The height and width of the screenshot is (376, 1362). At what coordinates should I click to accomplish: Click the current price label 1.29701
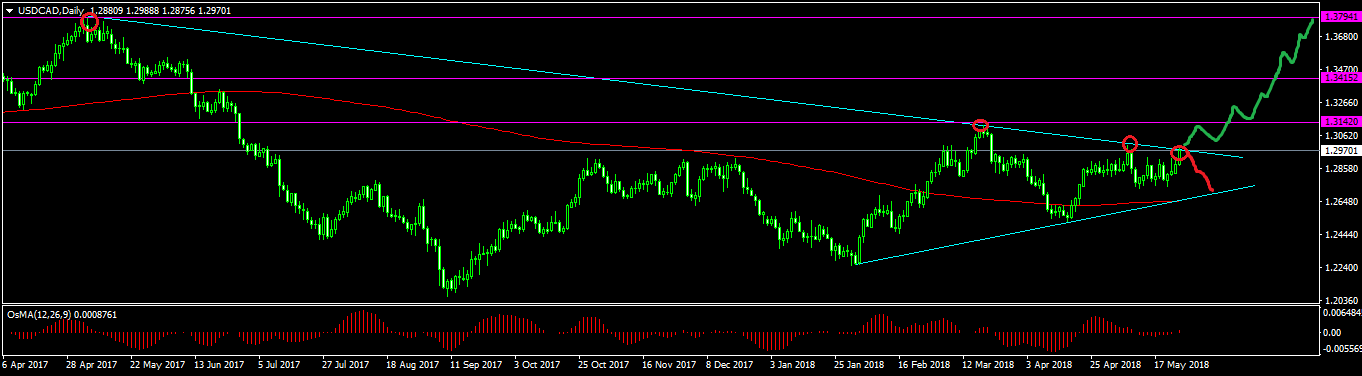(x=1341, y=151)
